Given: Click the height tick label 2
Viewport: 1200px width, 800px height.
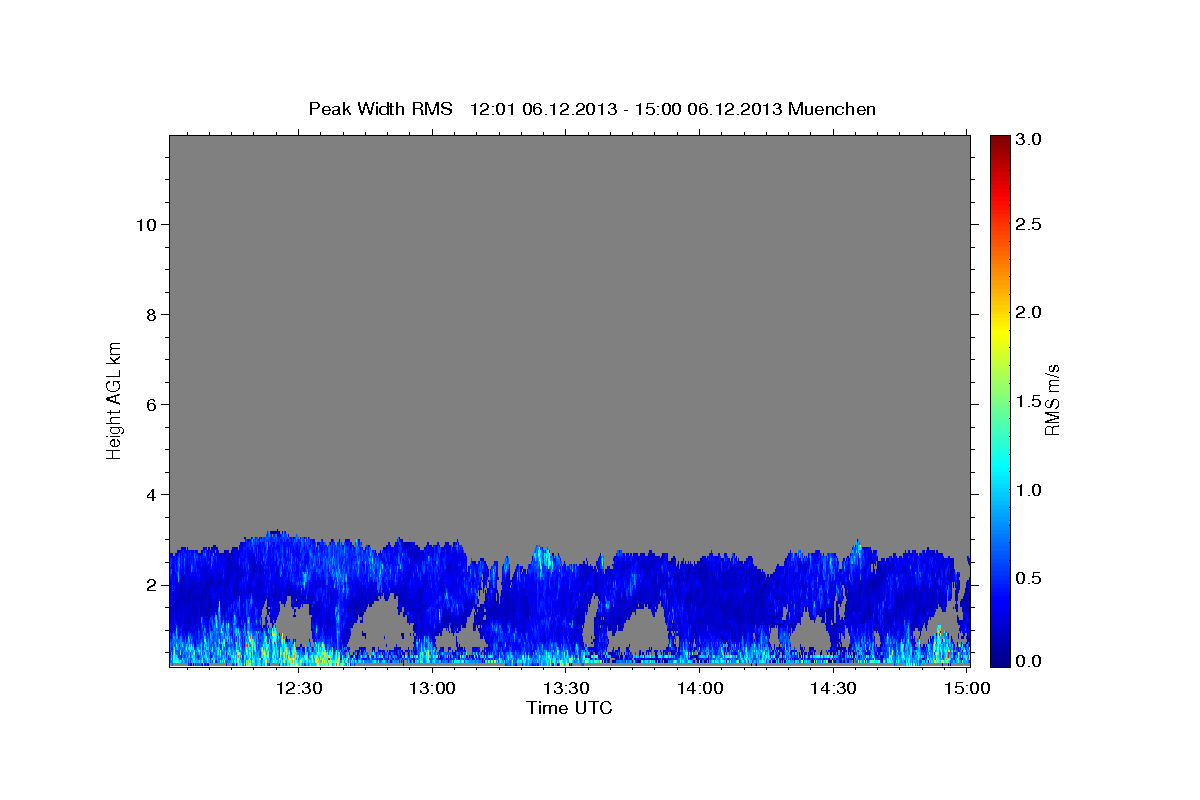Looking at the screenshot, I should tap(152, 585).
